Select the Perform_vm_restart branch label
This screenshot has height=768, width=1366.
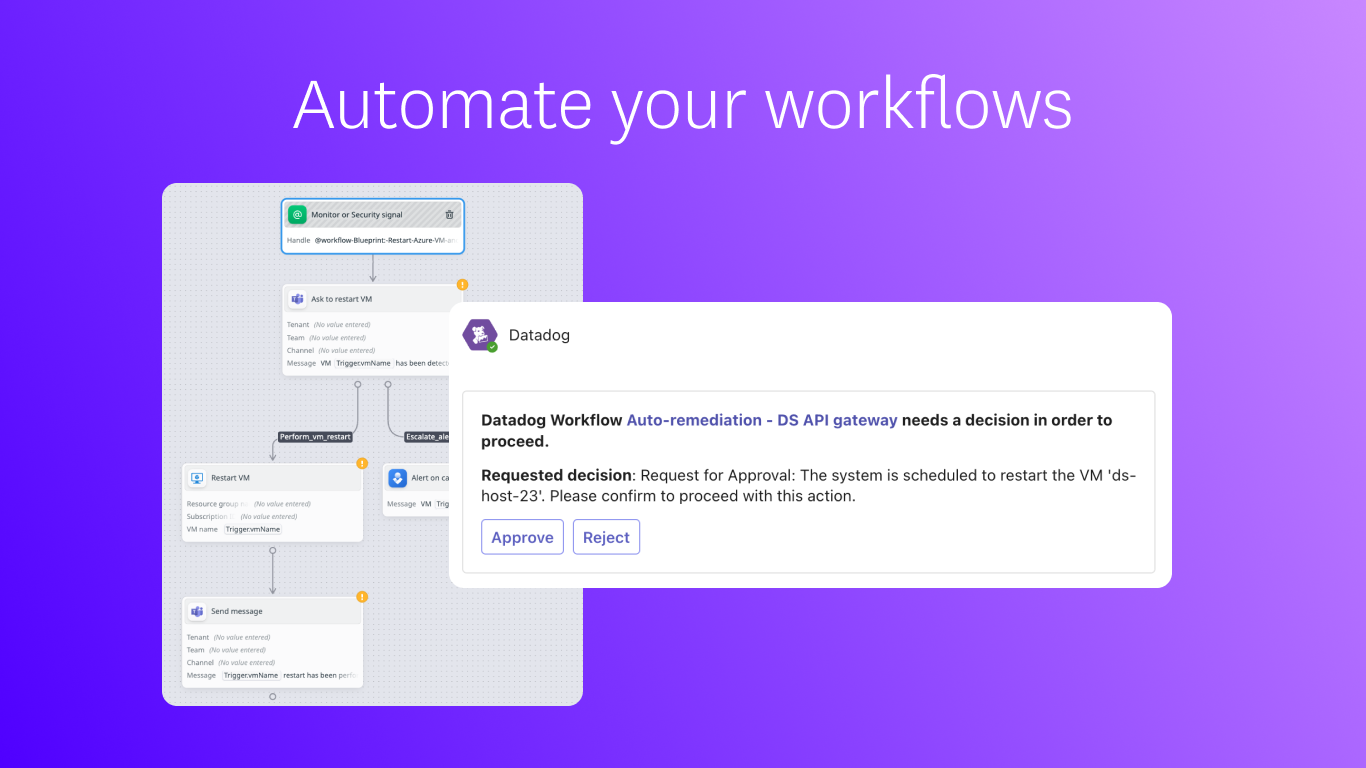click(x=316, y=437)
